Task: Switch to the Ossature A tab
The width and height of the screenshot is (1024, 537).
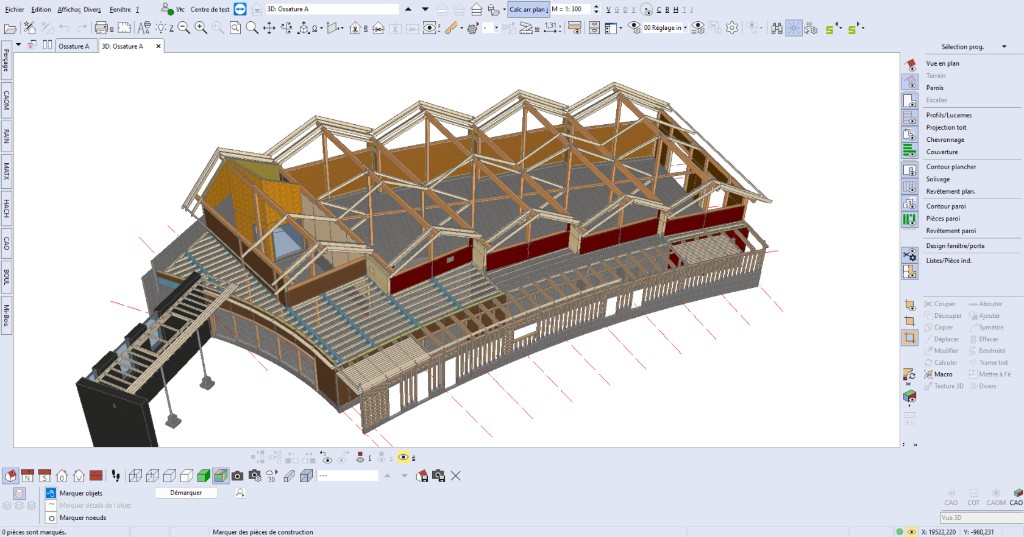Action: 74,46
